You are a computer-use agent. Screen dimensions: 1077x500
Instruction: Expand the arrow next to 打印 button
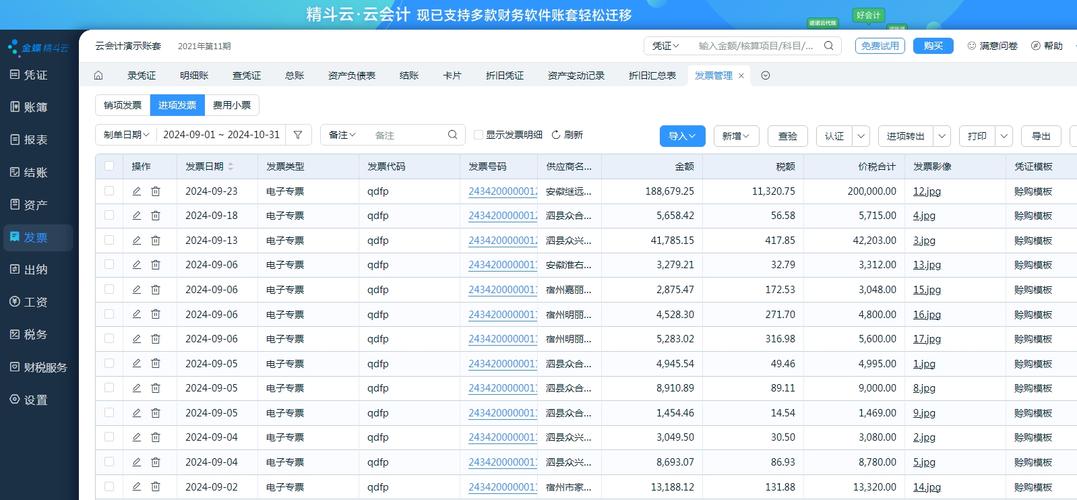pyautogui.click(x=1004, y=136)
